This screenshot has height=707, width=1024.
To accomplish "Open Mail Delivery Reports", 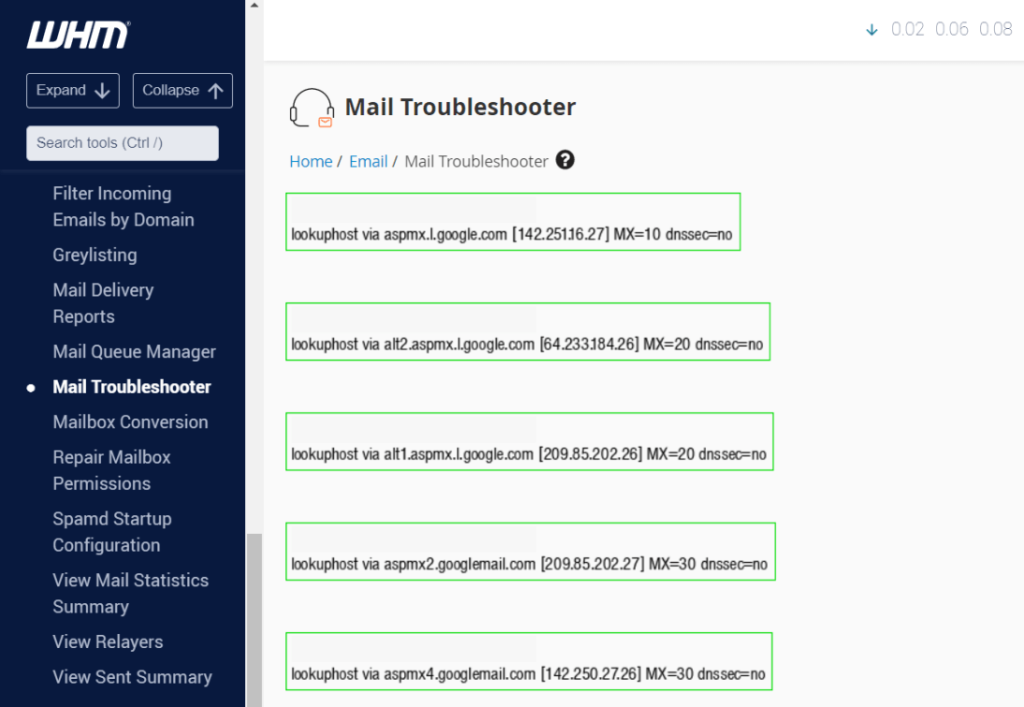I will tap(103, 303).
